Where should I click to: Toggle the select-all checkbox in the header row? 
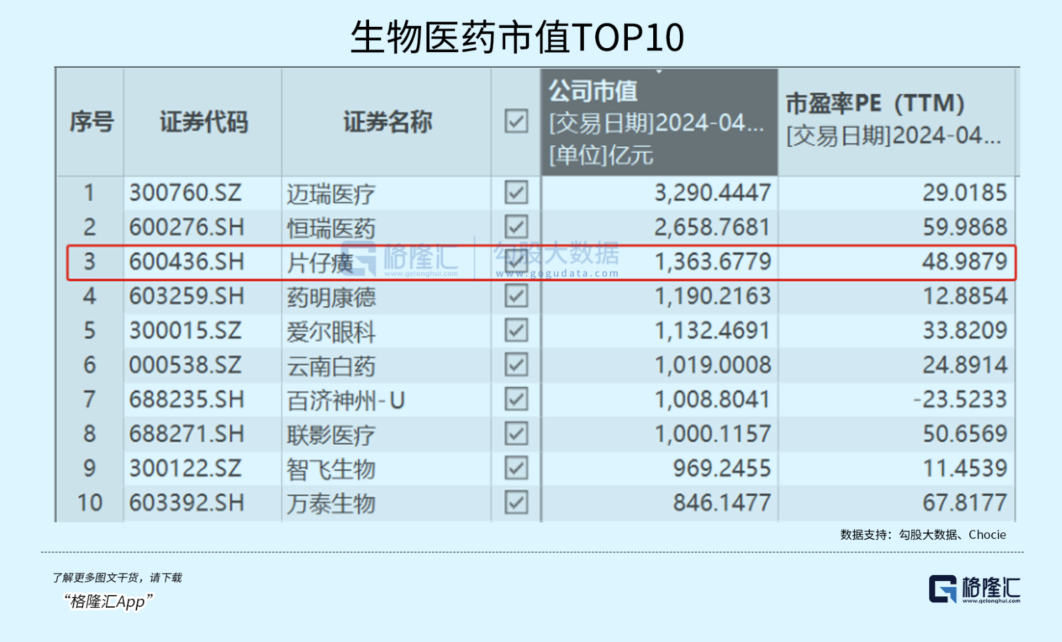coord(516,122)
